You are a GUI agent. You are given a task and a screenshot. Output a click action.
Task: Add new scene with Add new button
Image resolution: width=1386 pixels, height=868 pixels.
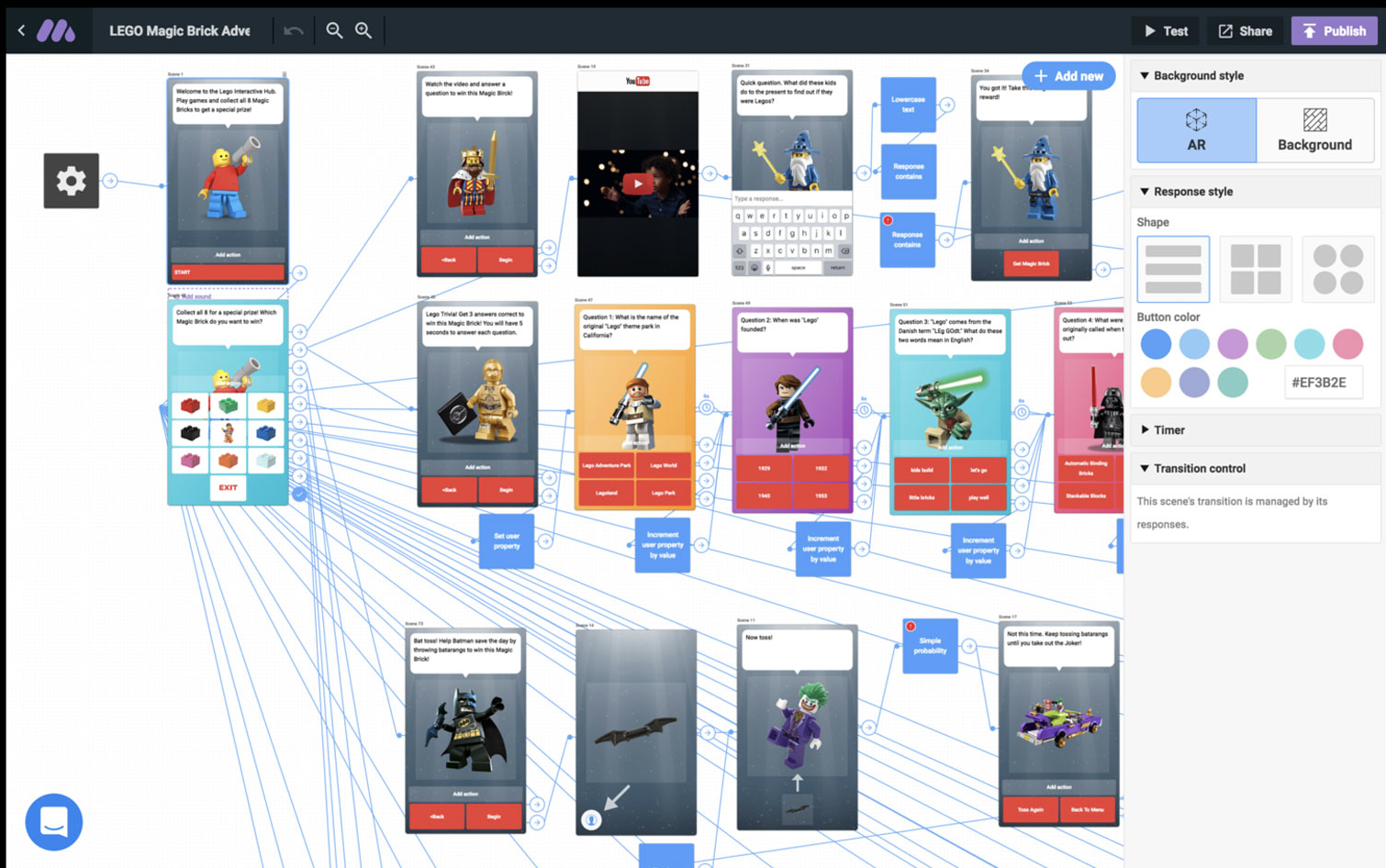point(1068,76)
